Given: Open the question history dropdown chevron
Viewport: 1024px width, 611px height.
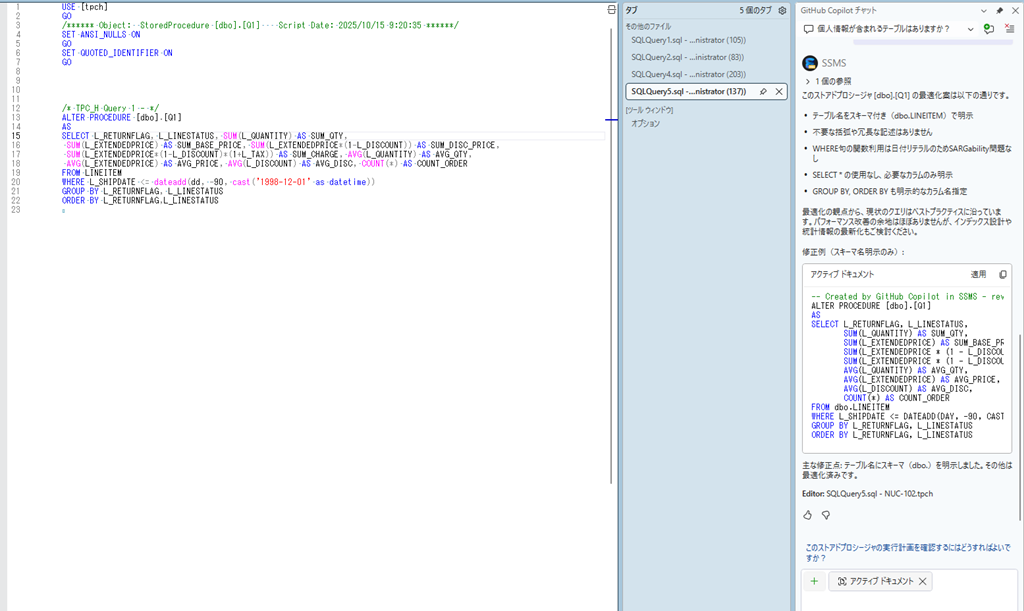Looking at the screenshot, I should [970, 30].
